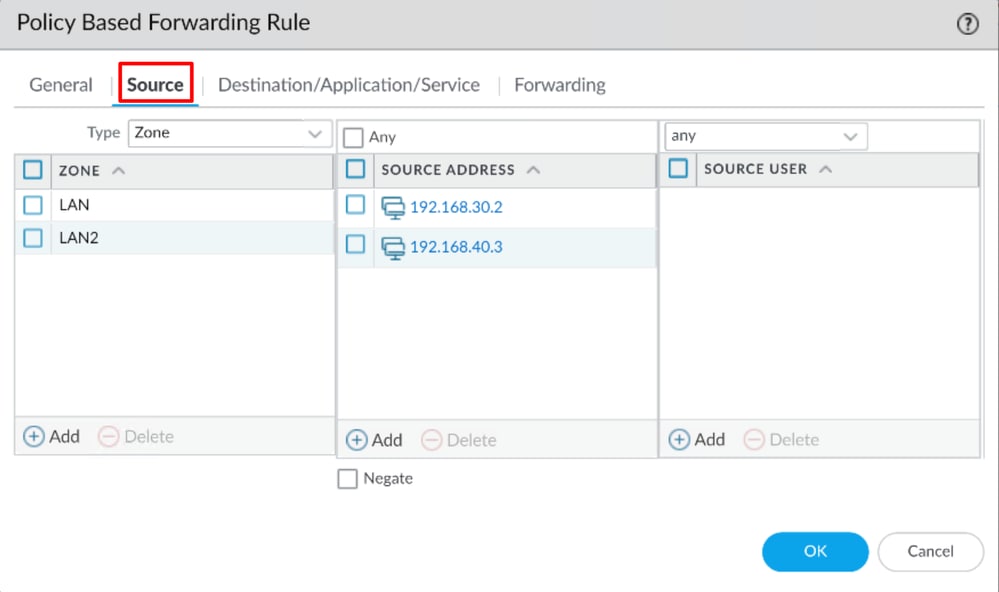This screenshot has height=592, width=999.
Task: Open the Destination/Application/Service tab
Action: click(x=349, y=85)
